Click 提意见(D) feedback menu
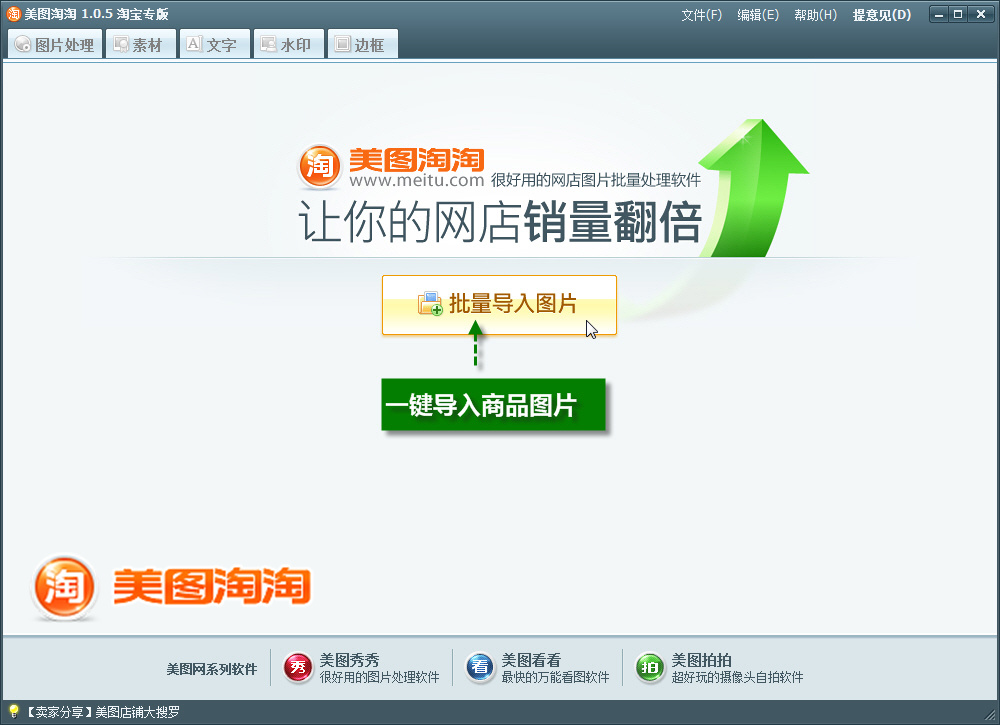1000x725 pixels. click(x=882, y=15)
